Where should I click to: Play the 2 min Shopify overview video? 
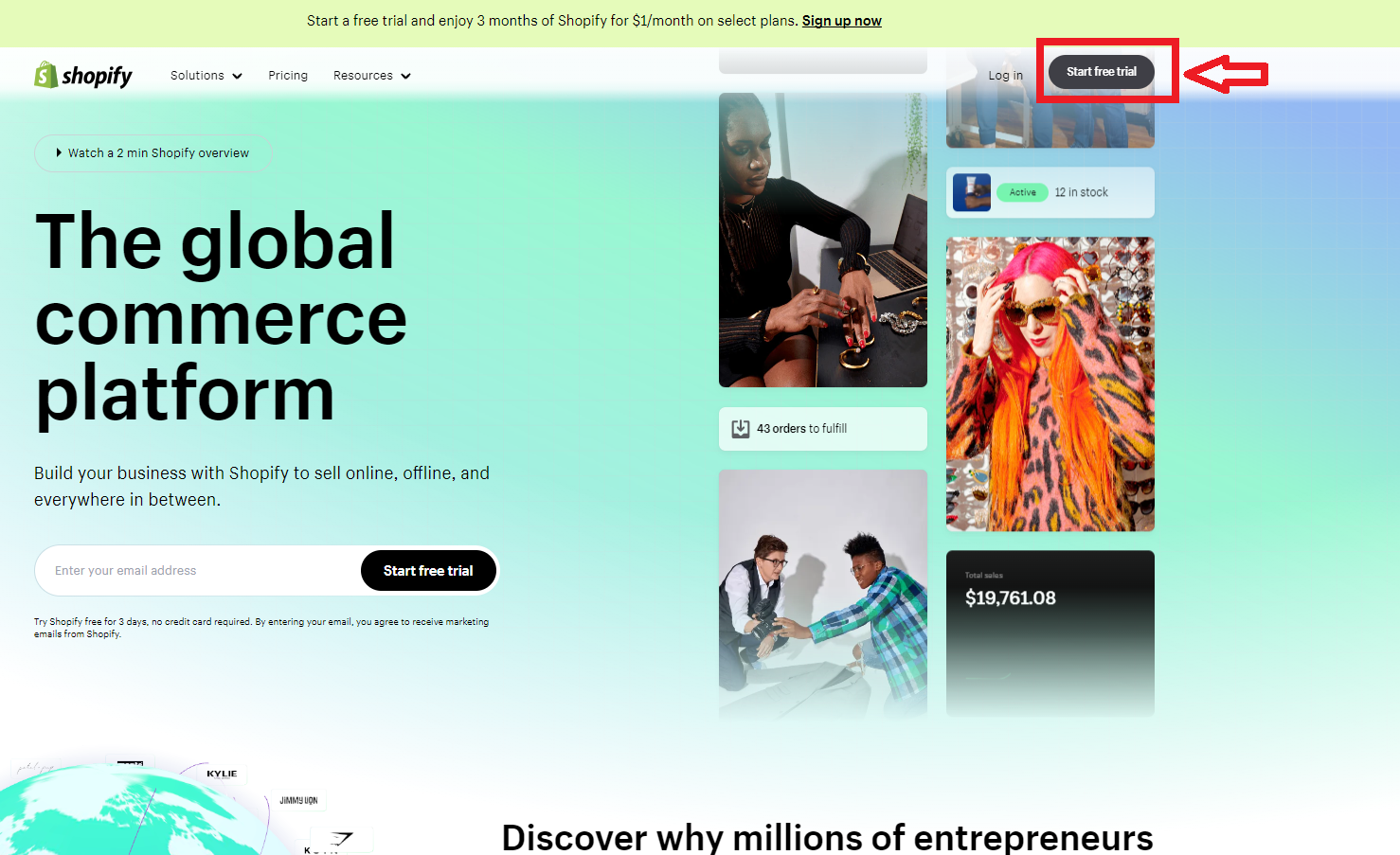pyautogui.click(x=153, y=152)
